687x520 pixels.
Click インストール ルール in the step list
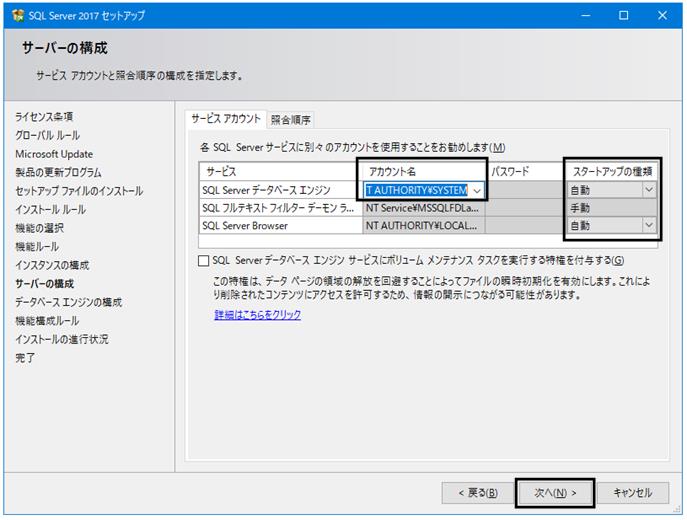(x=50, y=210)
